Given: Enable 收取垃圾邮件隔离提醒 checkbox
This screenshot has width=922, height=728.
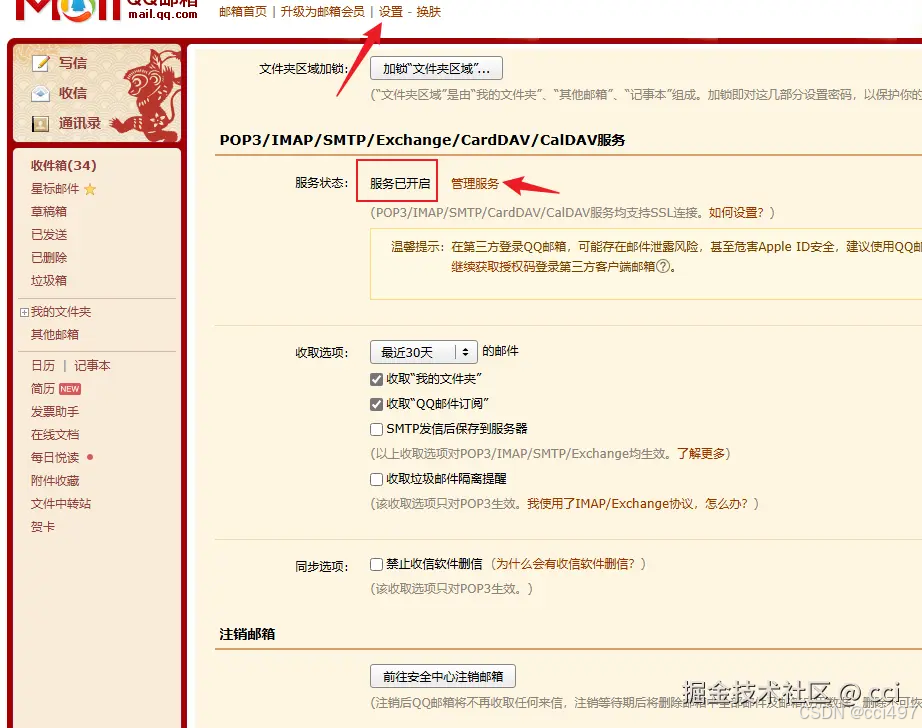Looking at the screenshot, I should 376,479.
